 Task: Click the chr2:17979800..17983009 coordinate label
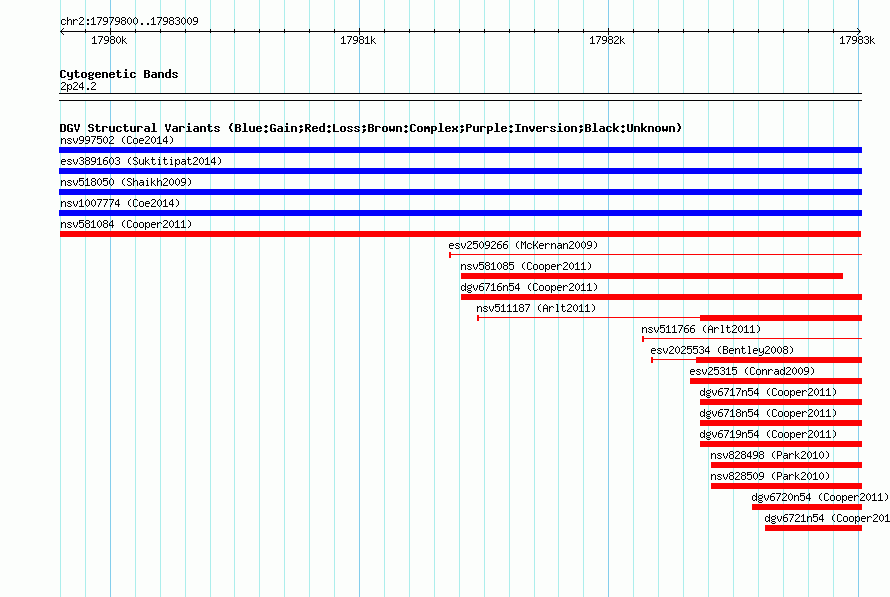click(x=129, y=21)
